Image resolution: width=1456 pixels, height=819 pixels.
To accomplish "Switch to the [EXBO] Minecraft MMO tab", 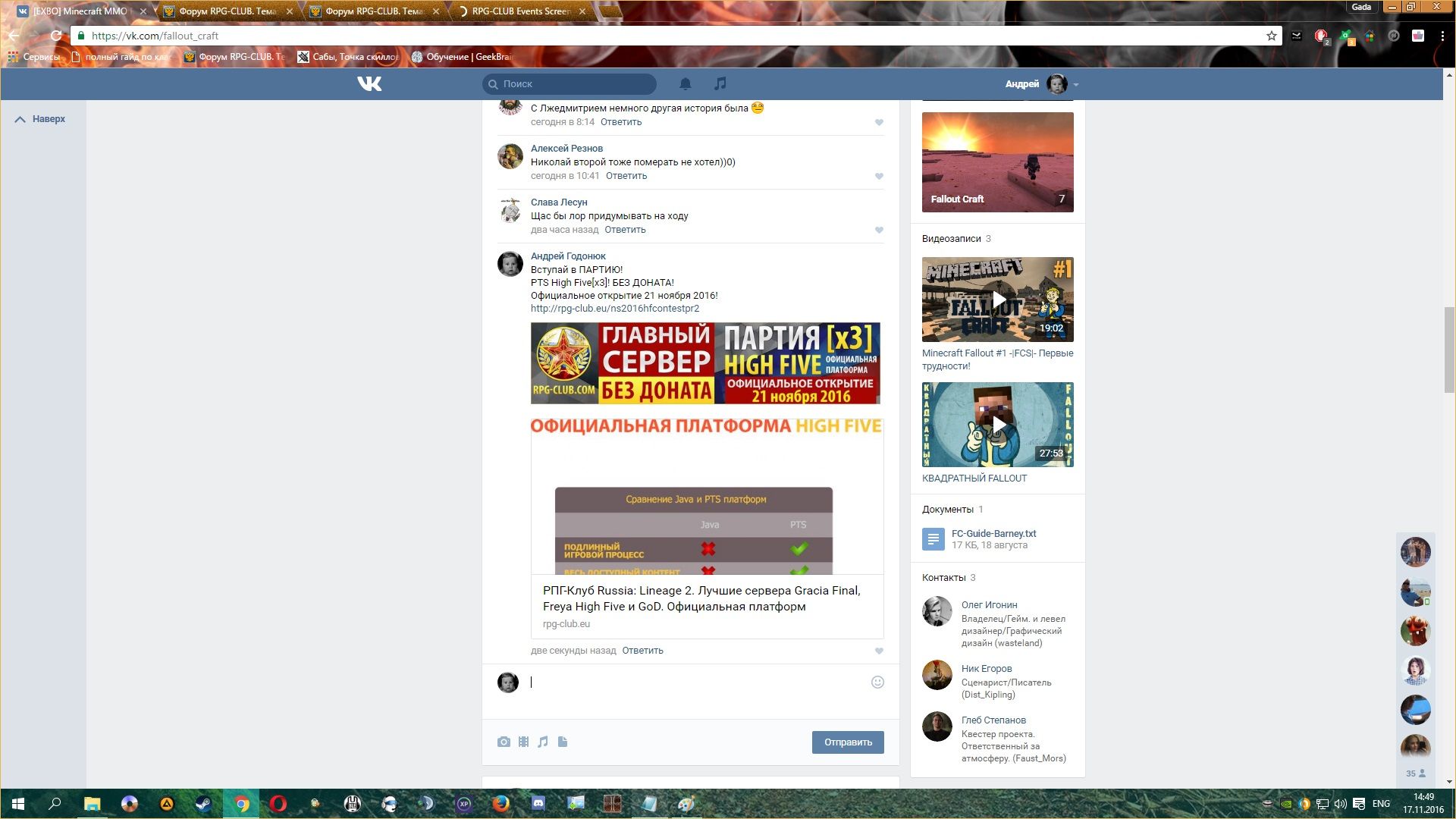I will pos(80,11).
